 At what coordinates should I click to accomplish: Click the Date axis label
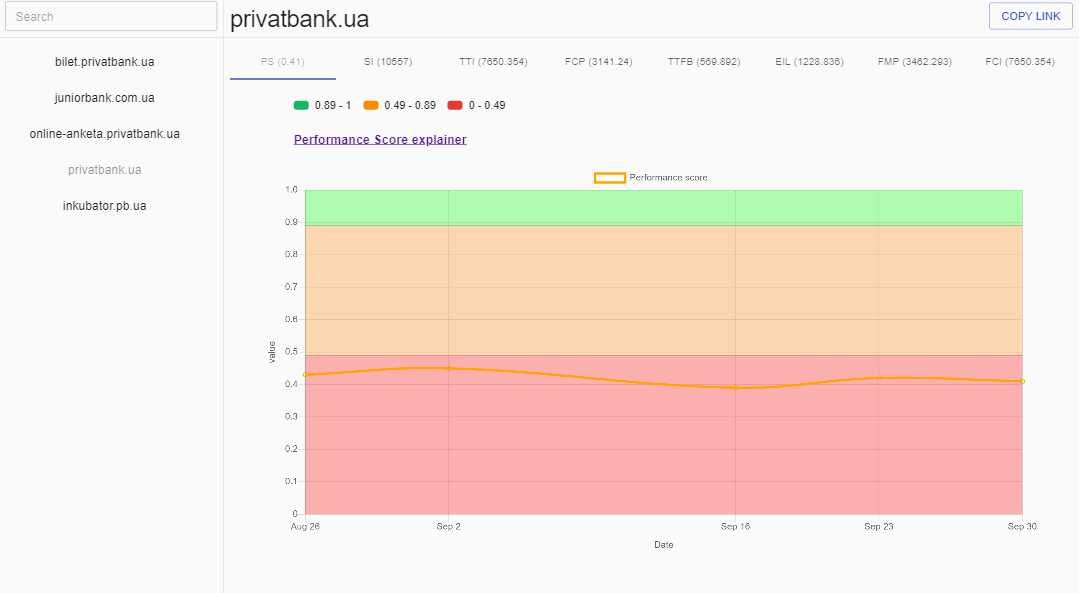pyautogui.click(x=663, y=545)
